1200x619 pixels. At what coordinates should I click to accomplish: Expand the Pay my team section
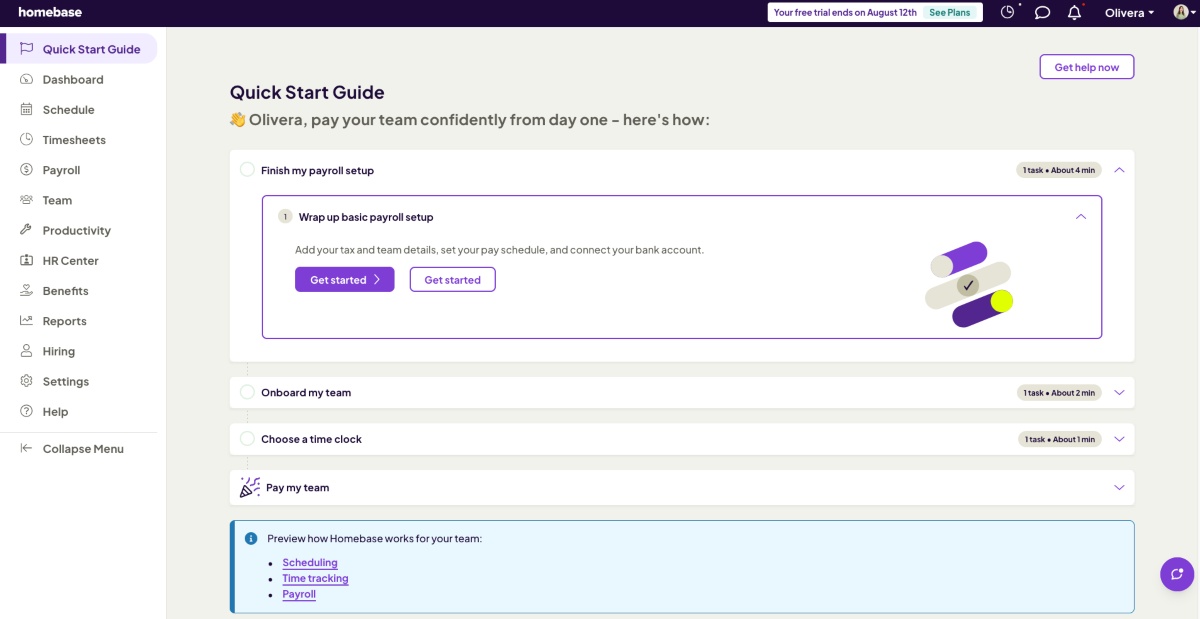(x=1119, y=487)
